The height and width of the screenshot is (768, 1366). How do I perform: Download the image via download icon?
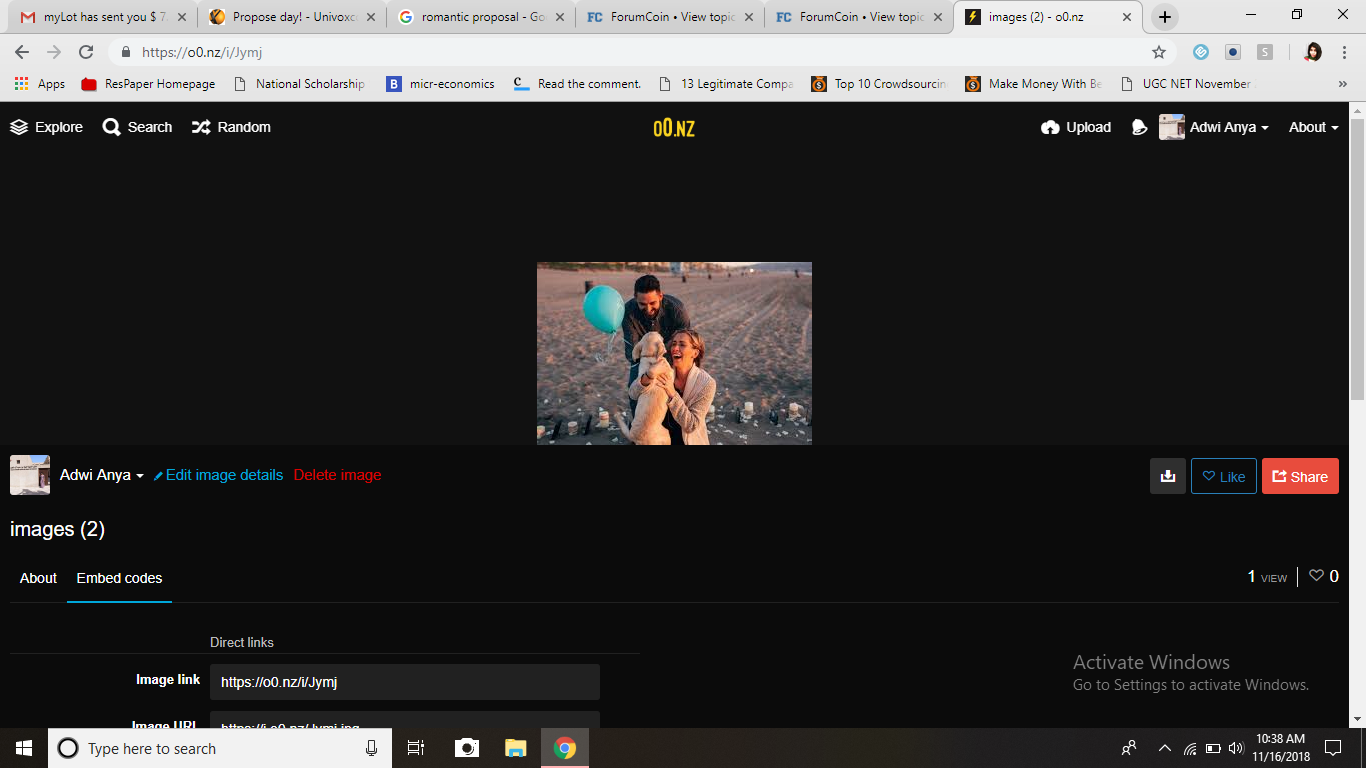pyautogui.click(x=1167, y=476)
